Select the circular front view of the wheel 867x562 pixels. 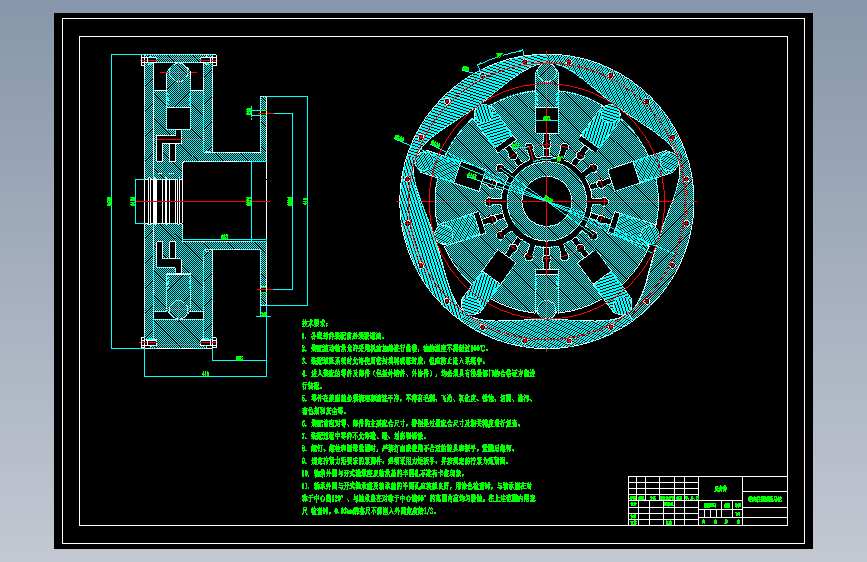tap(547, 201)
